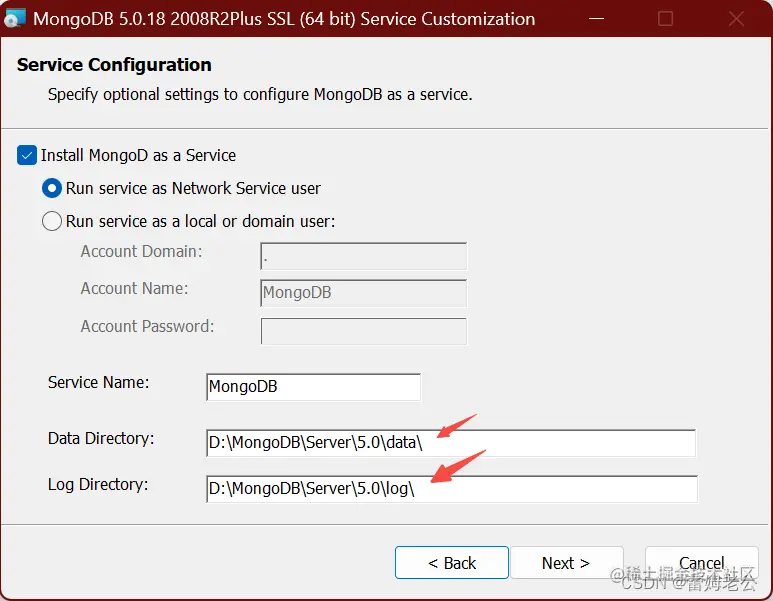Minimize the installer window
773x601 pixels.
(x=597, y=19)
